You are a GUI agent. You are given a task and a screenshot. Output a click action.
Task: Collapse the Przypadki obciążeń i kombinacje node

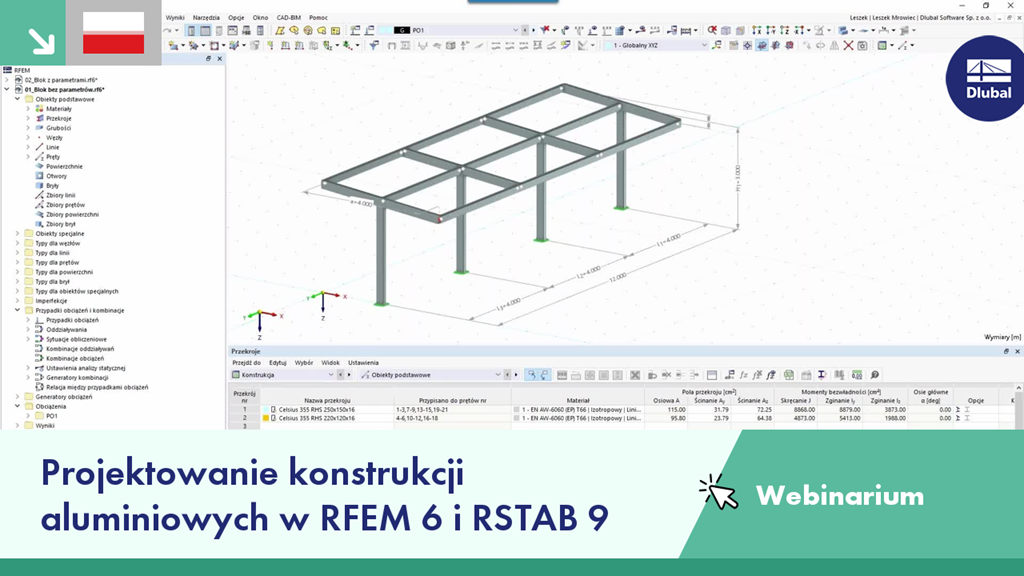[x=18, y=310]
